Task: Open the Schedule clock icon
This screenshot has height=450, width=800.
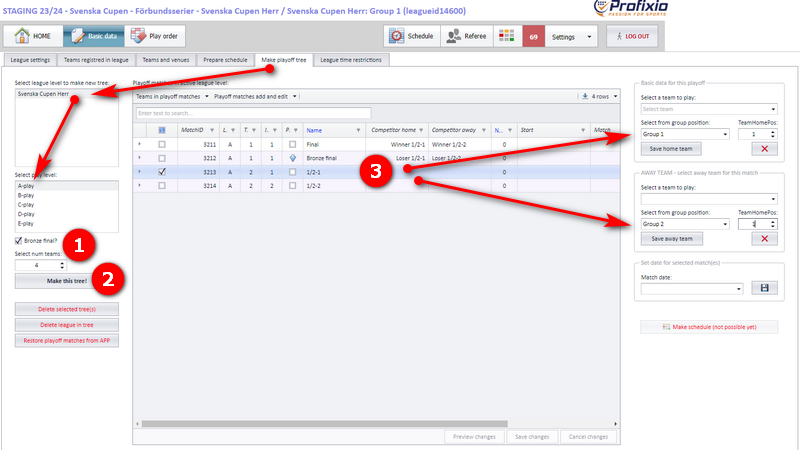Action: [x=396, y=36]
